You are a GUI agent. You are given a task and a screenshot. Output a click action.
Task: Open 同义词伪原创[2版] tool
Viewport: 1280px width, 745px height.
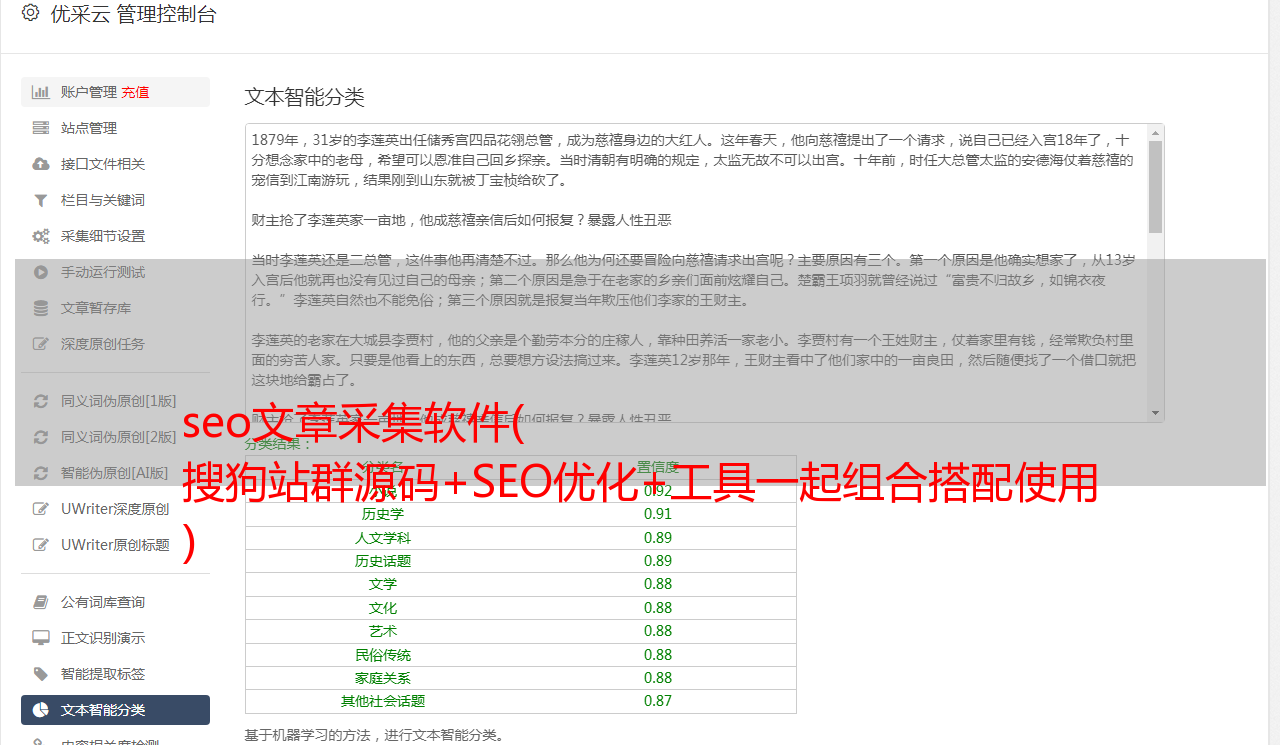pyautogui.click(x=115, y=437)
